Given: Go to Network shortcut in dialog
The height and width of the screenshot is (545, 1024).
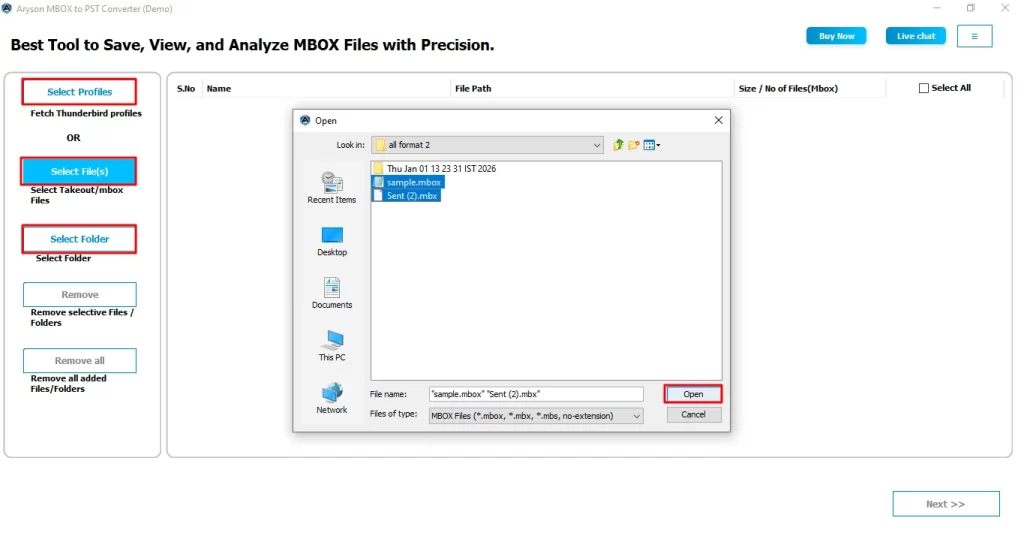Looking at the screenshot, I should pyautogui.click(x=332, y=398).
